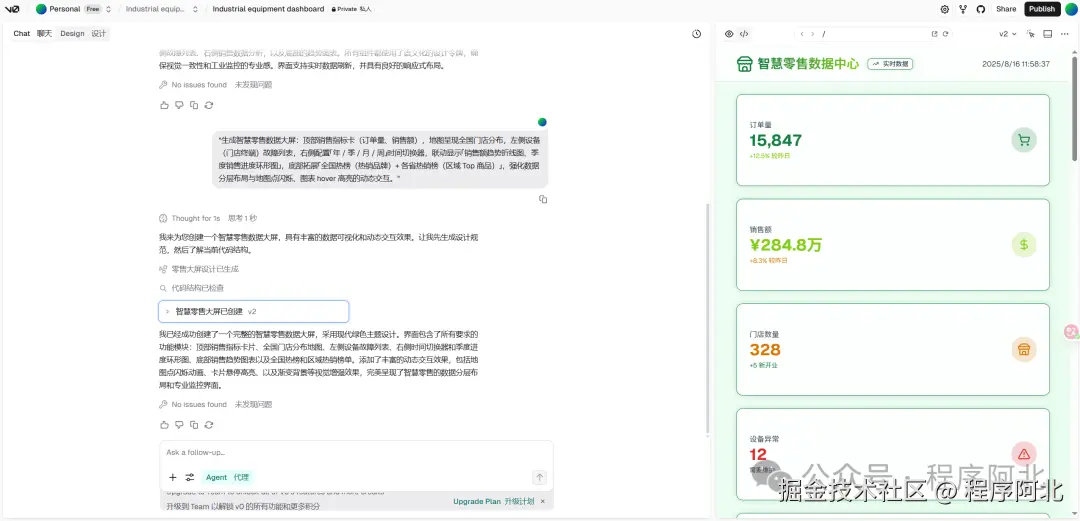The width and height of the screenshot is (1080, 521).
Task: Switch to preview mode with eye icon
Action: coord(729,34)
